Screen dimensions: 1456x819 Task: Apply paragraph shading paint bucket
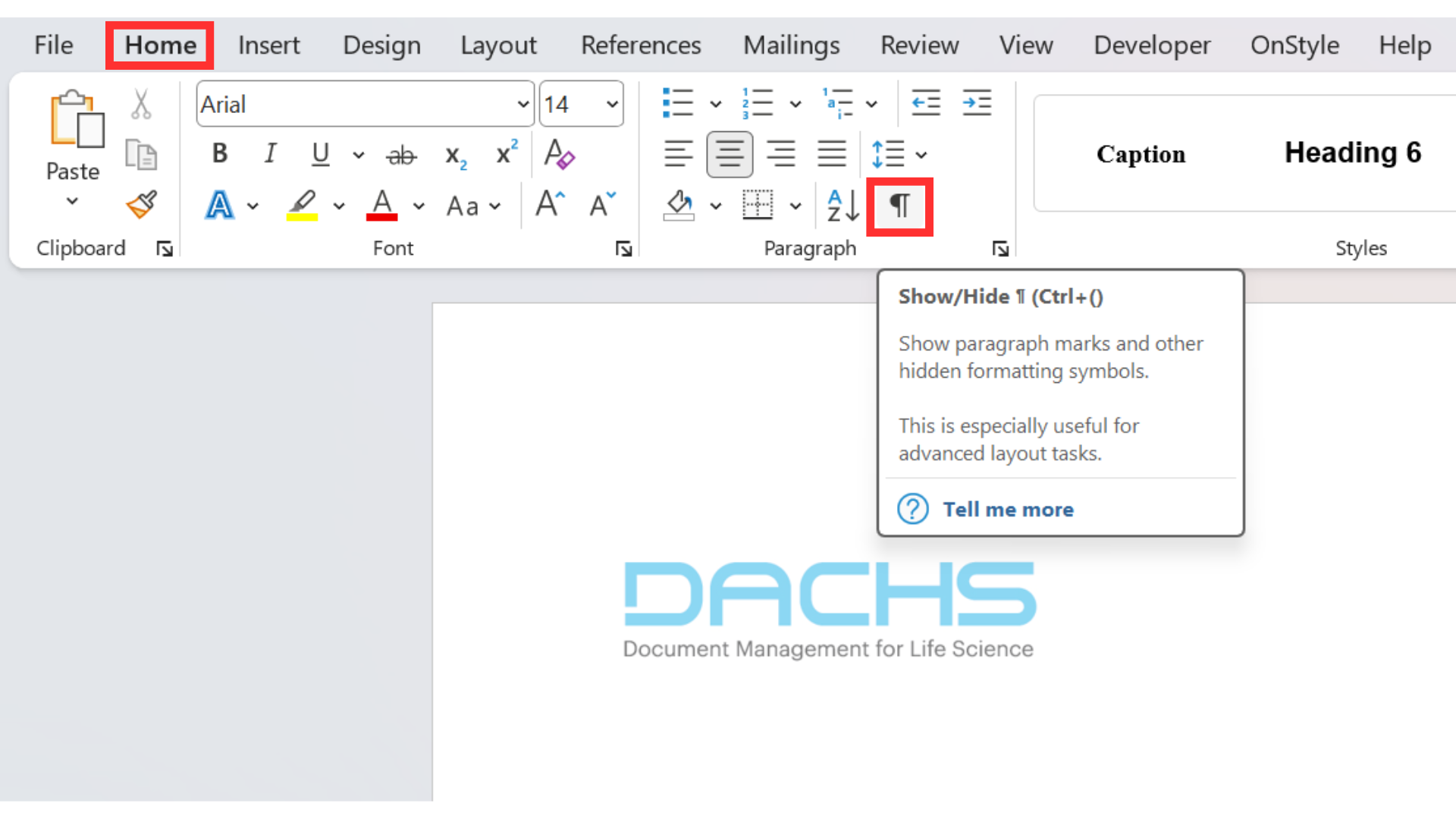coord(679,206)
